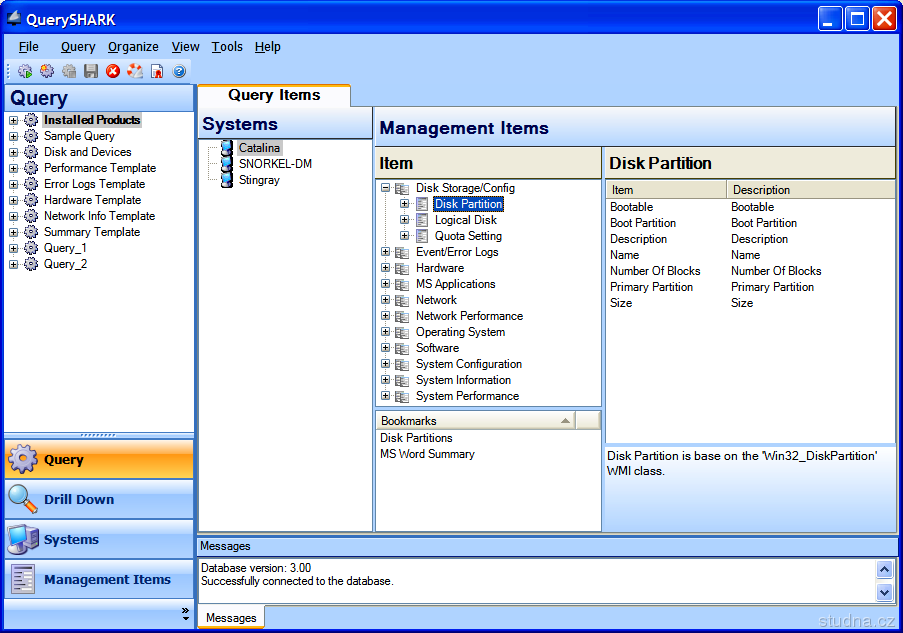Expand the Installed Products query node
903x633 pixels.
click(x=14, y=120)
